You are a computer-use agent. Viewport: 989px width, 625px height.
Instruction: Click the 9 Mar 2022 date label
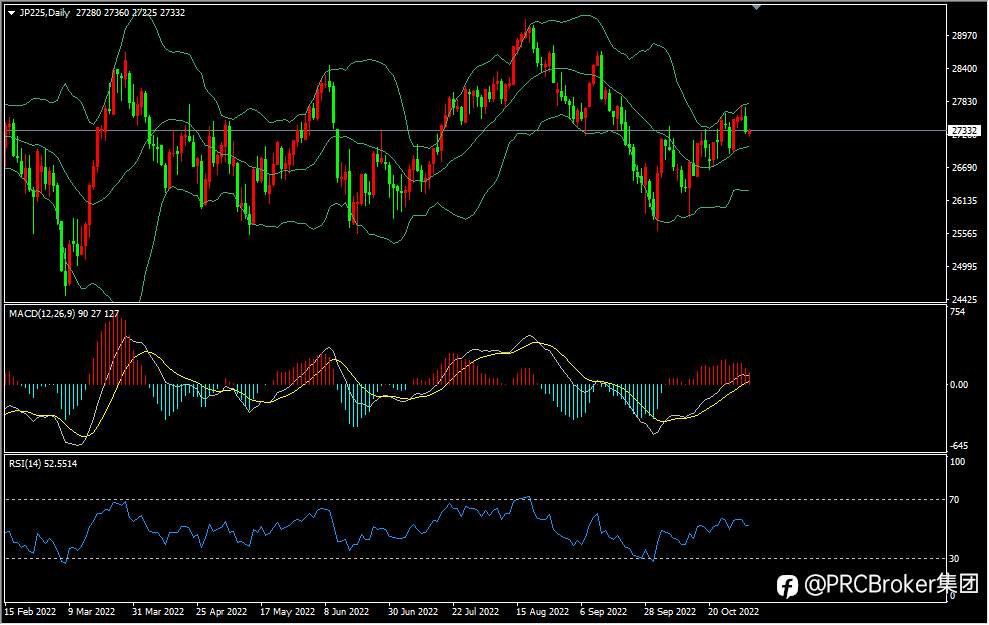pyautogui.click(x=91, y=612)
